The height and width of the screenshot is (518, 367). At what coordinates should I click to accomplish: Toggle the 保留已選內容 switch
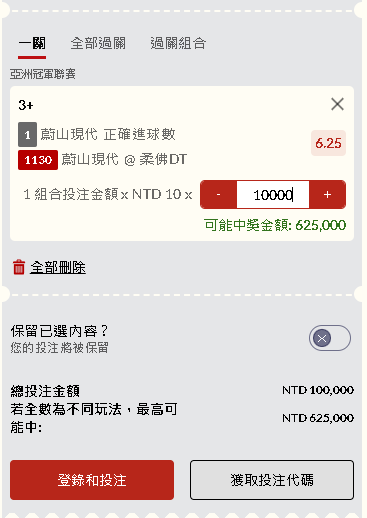click(x=329, y=338)
